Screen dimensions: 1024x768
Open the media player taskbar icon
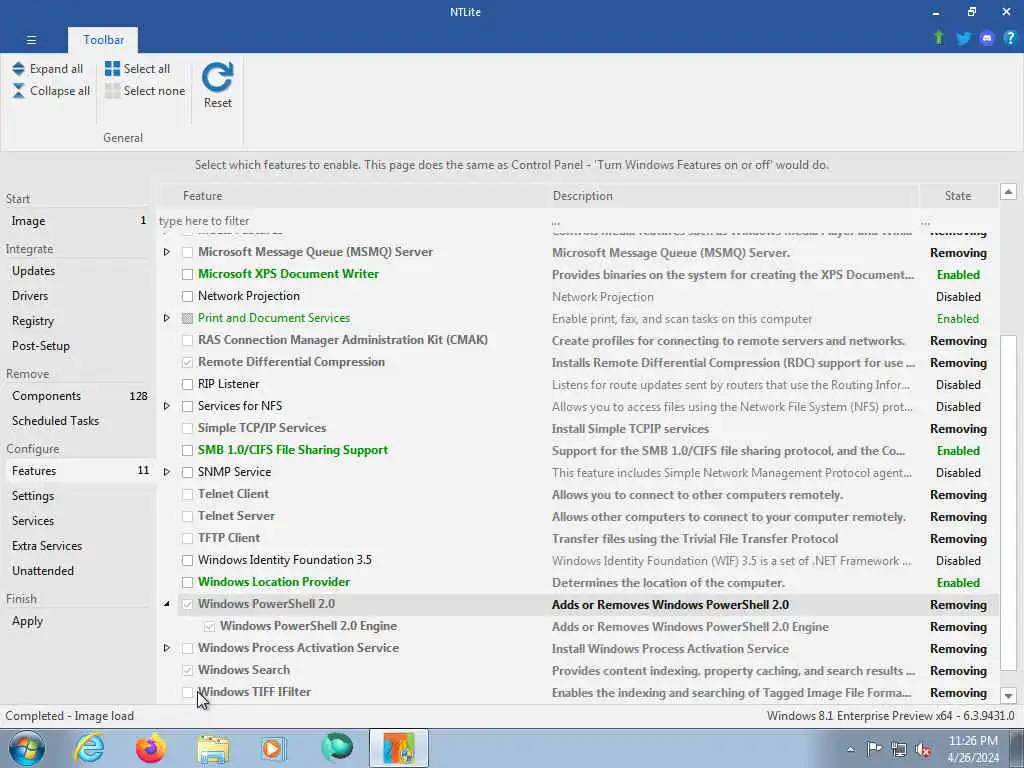[x=273, y=748]
